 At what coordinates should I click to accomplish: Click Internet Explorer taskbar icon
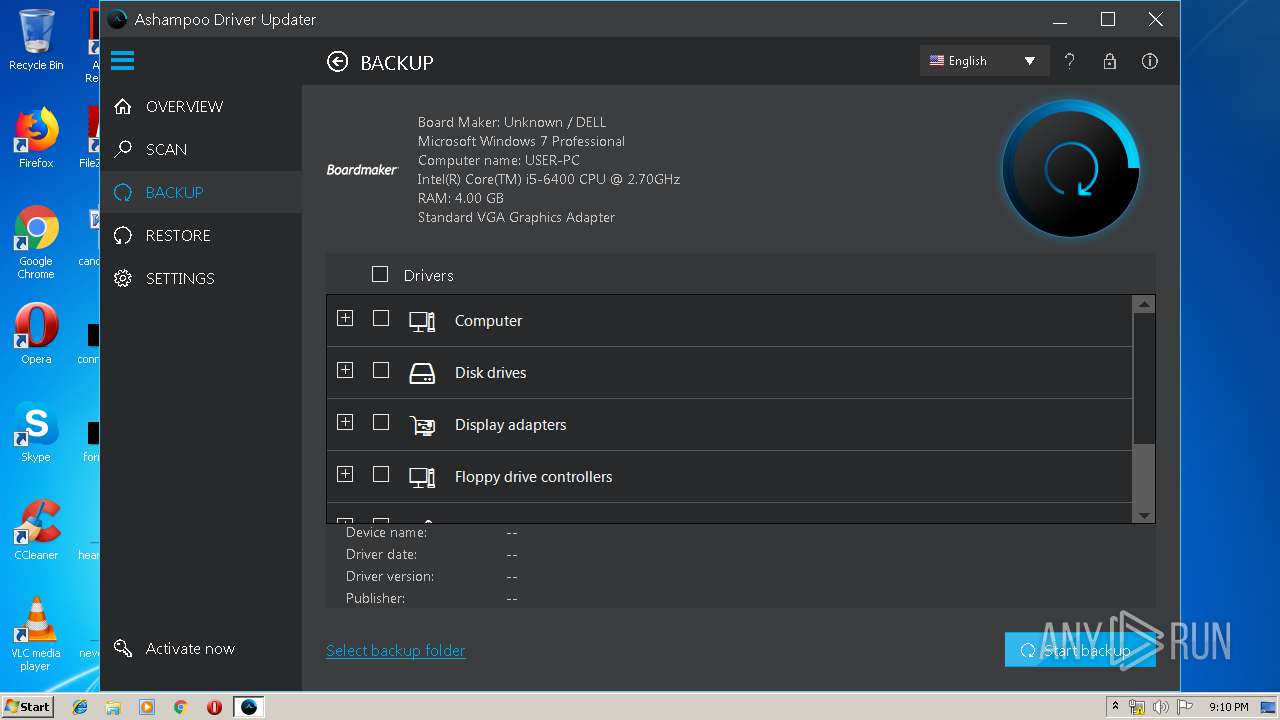[80, 707]
